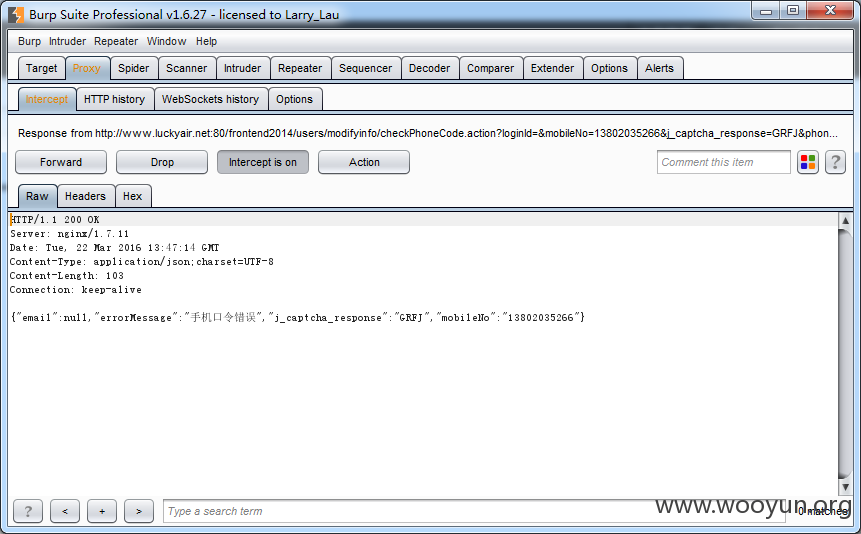Click the Connection: keep-alive line
Screen dimensions: 861x534
[75, 290]
